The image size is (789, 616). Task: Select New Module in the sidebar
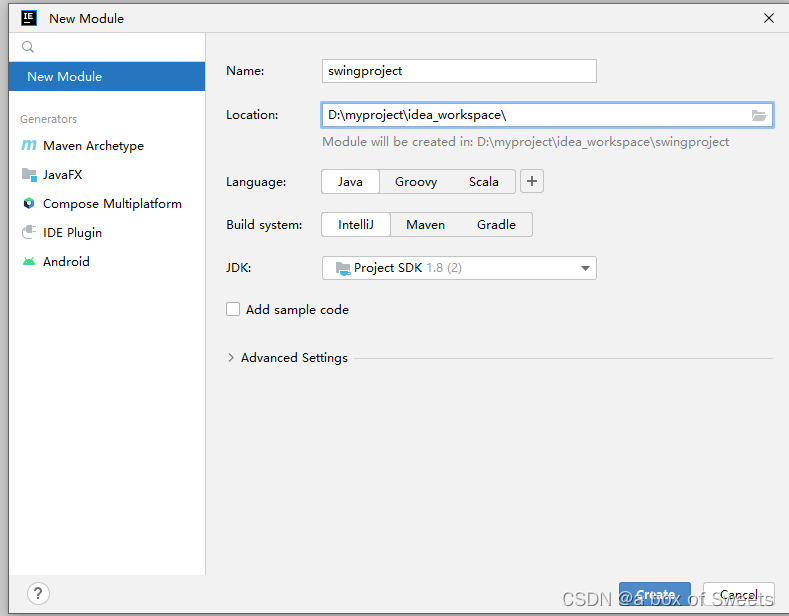click(107, 76)
